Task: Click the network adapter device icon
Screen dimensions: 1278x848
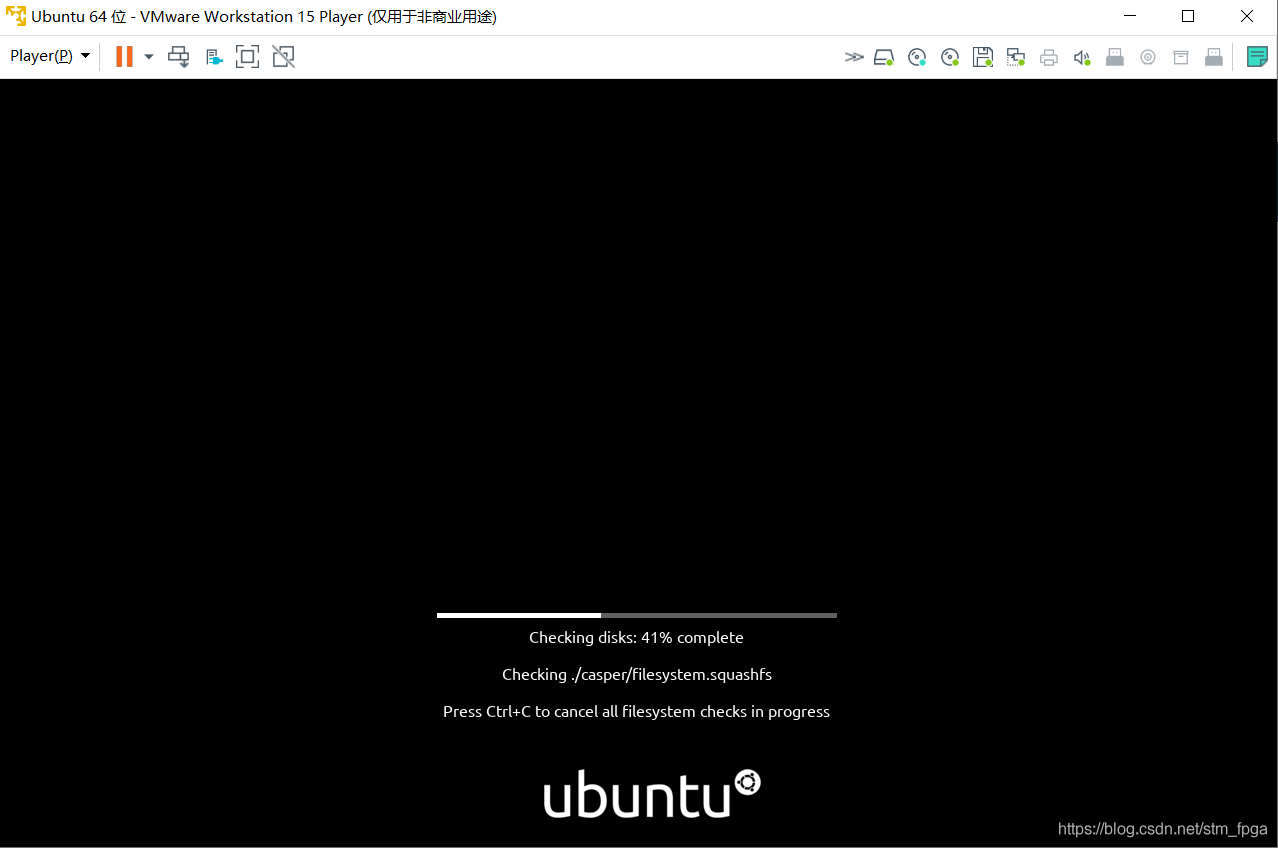Action: tap(1016, 56)
